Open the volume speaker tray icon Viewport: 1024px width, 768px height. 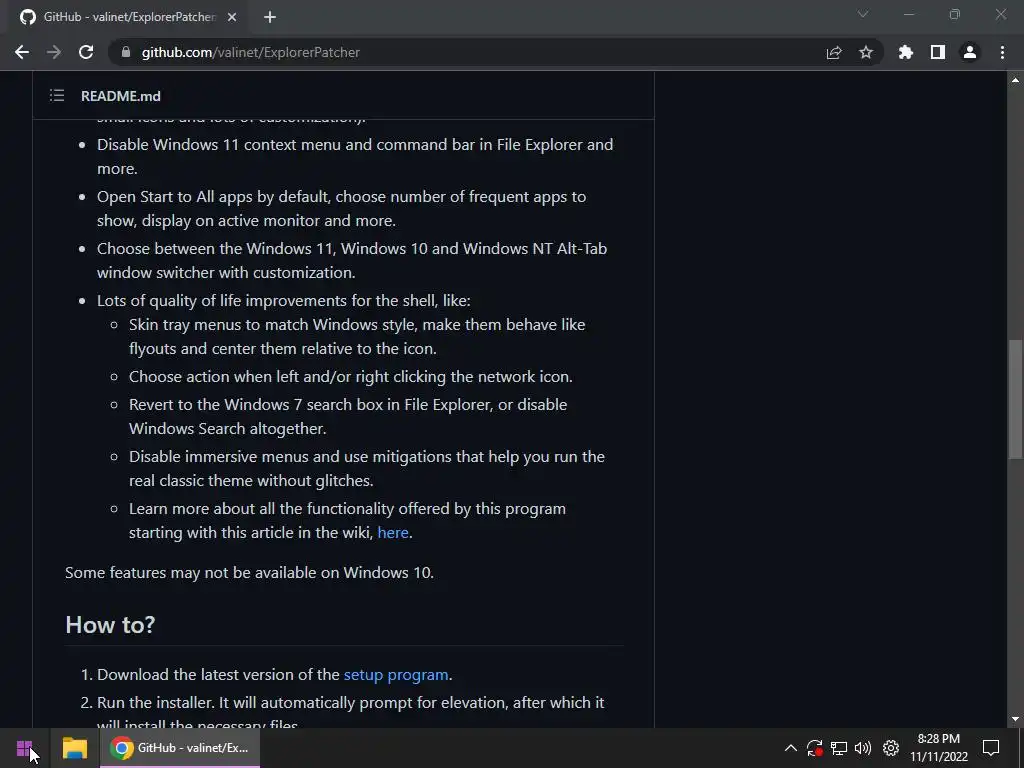click(x=863, y=748)
